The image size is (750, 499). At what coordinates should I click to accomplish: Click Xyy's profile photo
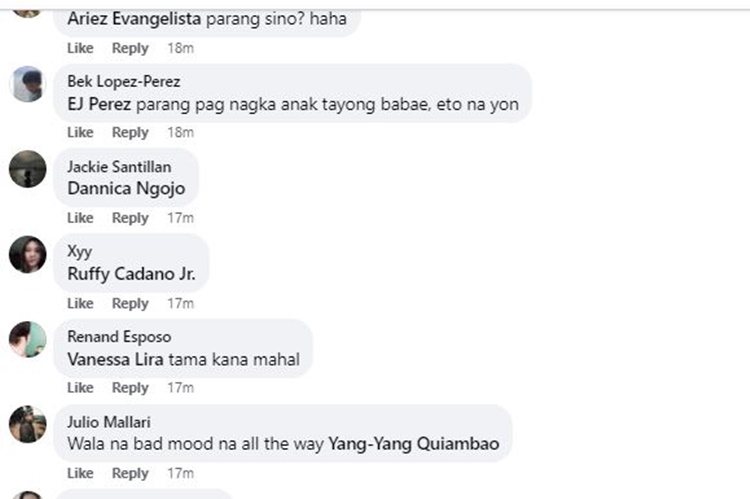pyautogui.click(x=28, y=254)
